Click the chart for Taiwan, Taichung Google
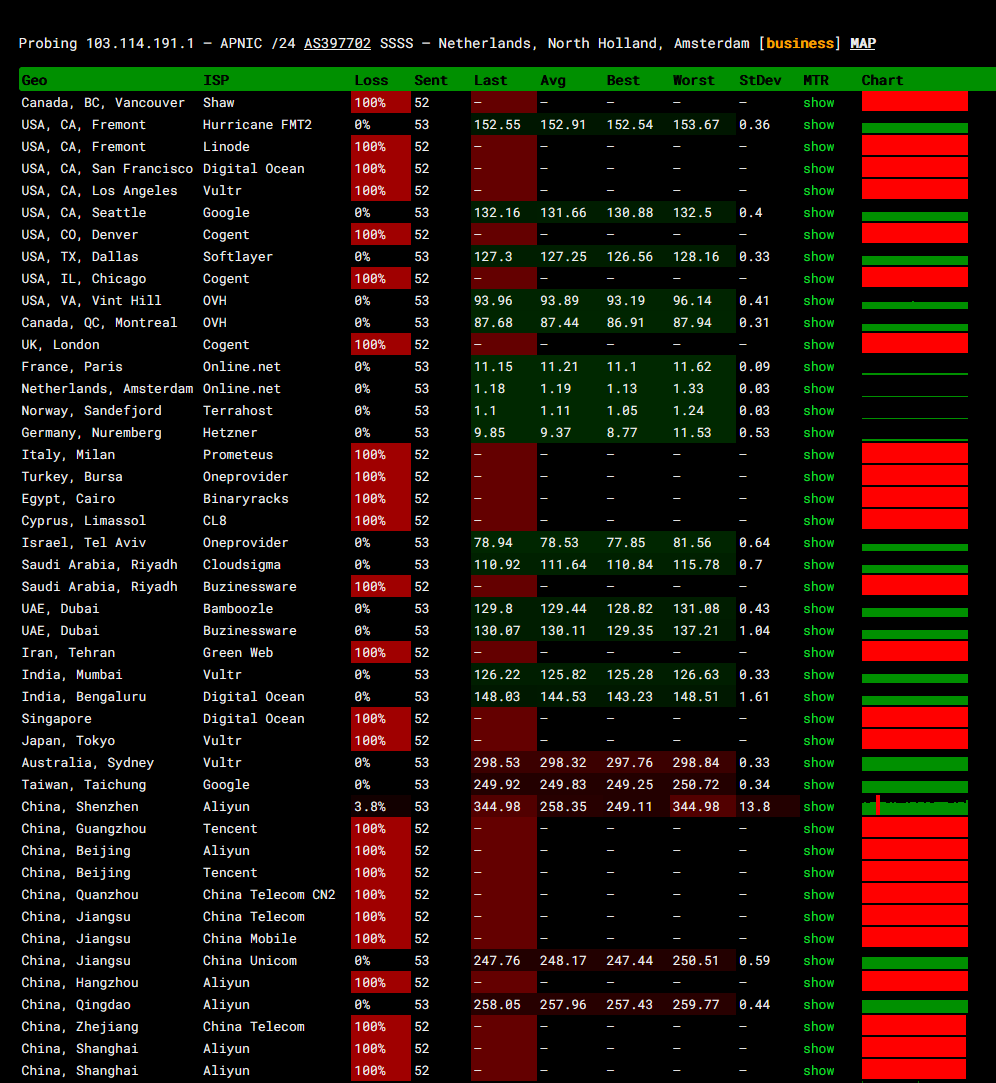The image size is (996, 1083). click(914, 787)
